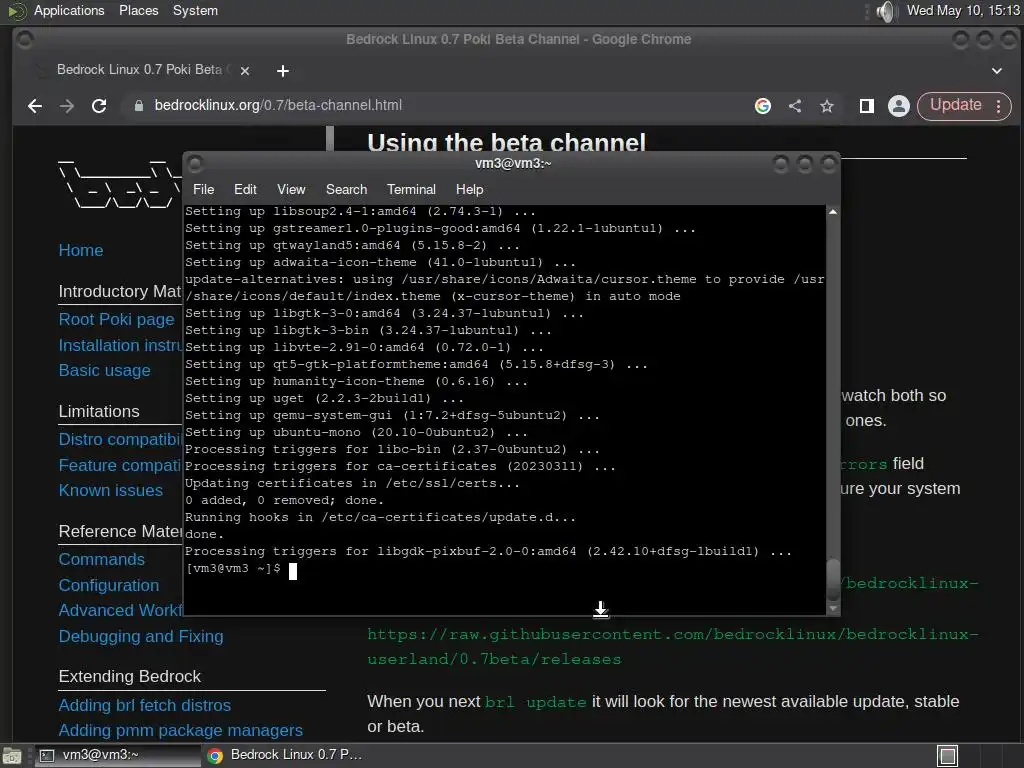Image resolution: width=1024 pixels, height=768 pixels.
Task: Toggle Chrome side panel
Action: click(867, 106)
